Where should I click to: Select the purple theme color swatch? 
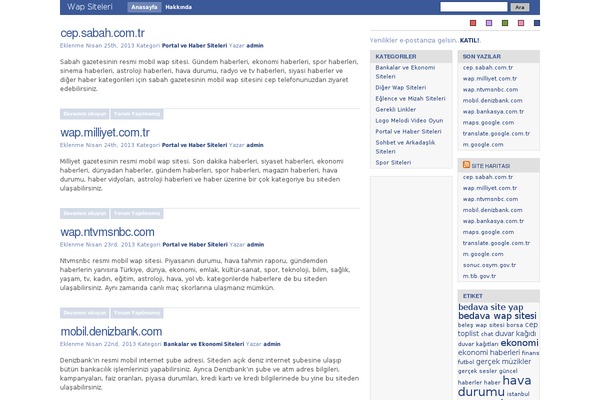pyautogui.click(x=489, y=23)
